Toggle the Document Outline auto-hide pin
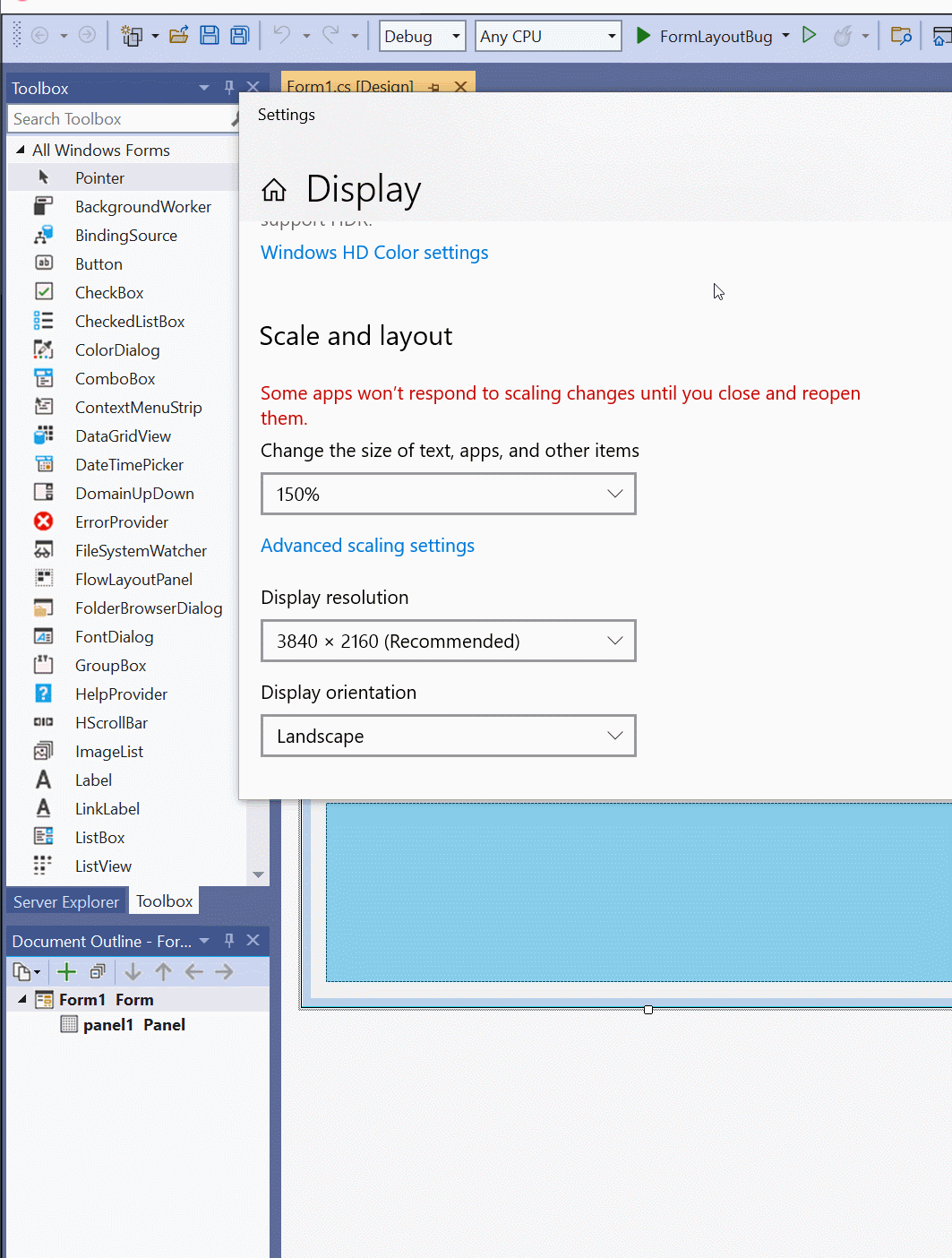Screen dimensions: 952x1258 click(x=229, y=941)
